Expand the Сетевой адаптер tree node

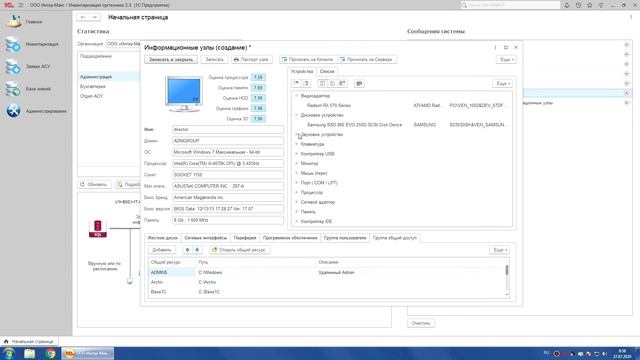(297, 202)
